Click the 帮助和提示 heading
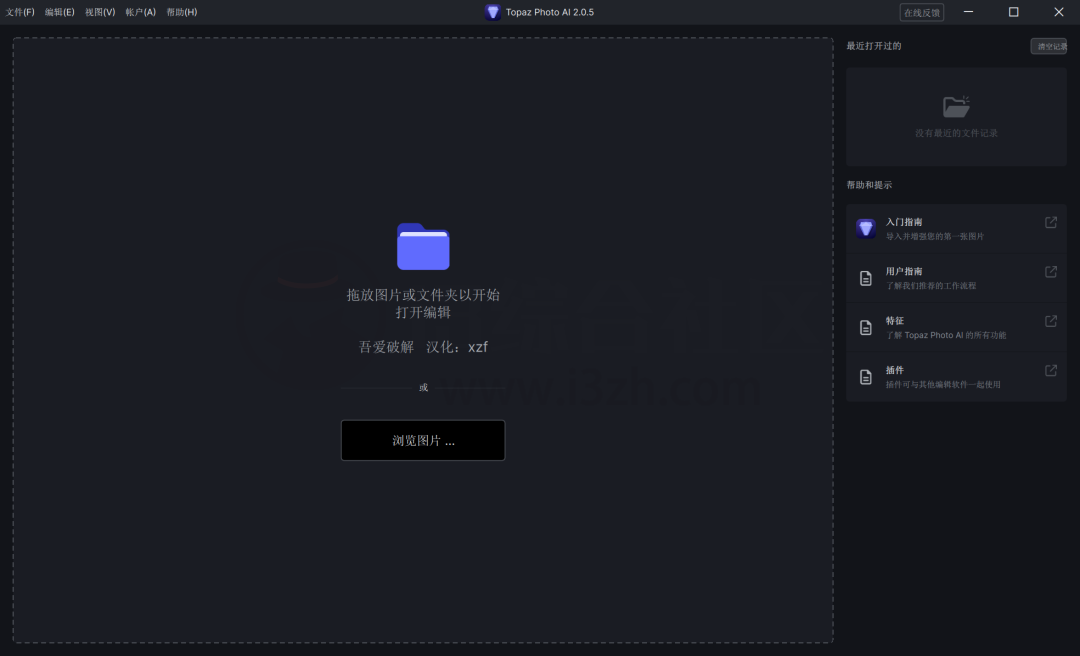This screenshot has width=1080, height=656. pyautogui.click(x=869, y=185)
